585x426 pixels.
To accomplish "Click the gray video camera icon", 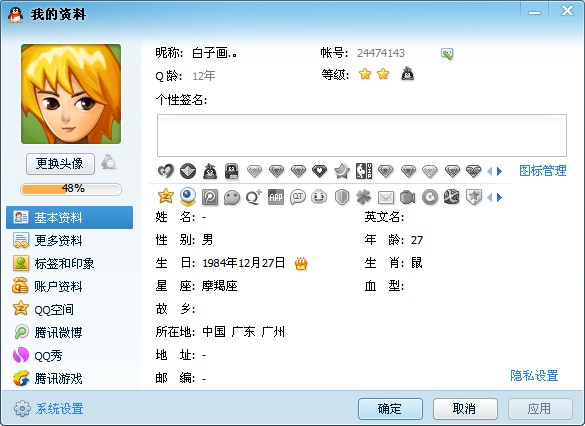I will point(407,197).
